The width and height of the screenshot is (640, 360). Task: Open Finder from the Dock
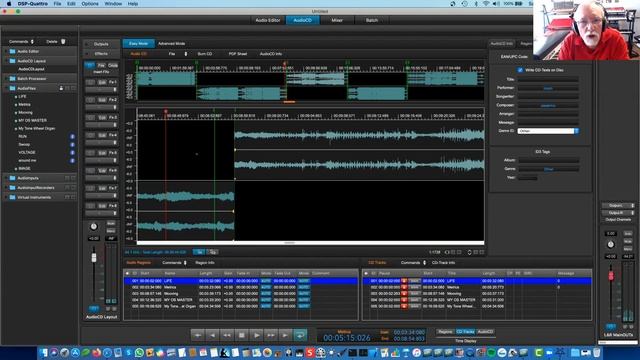(44, 353)
